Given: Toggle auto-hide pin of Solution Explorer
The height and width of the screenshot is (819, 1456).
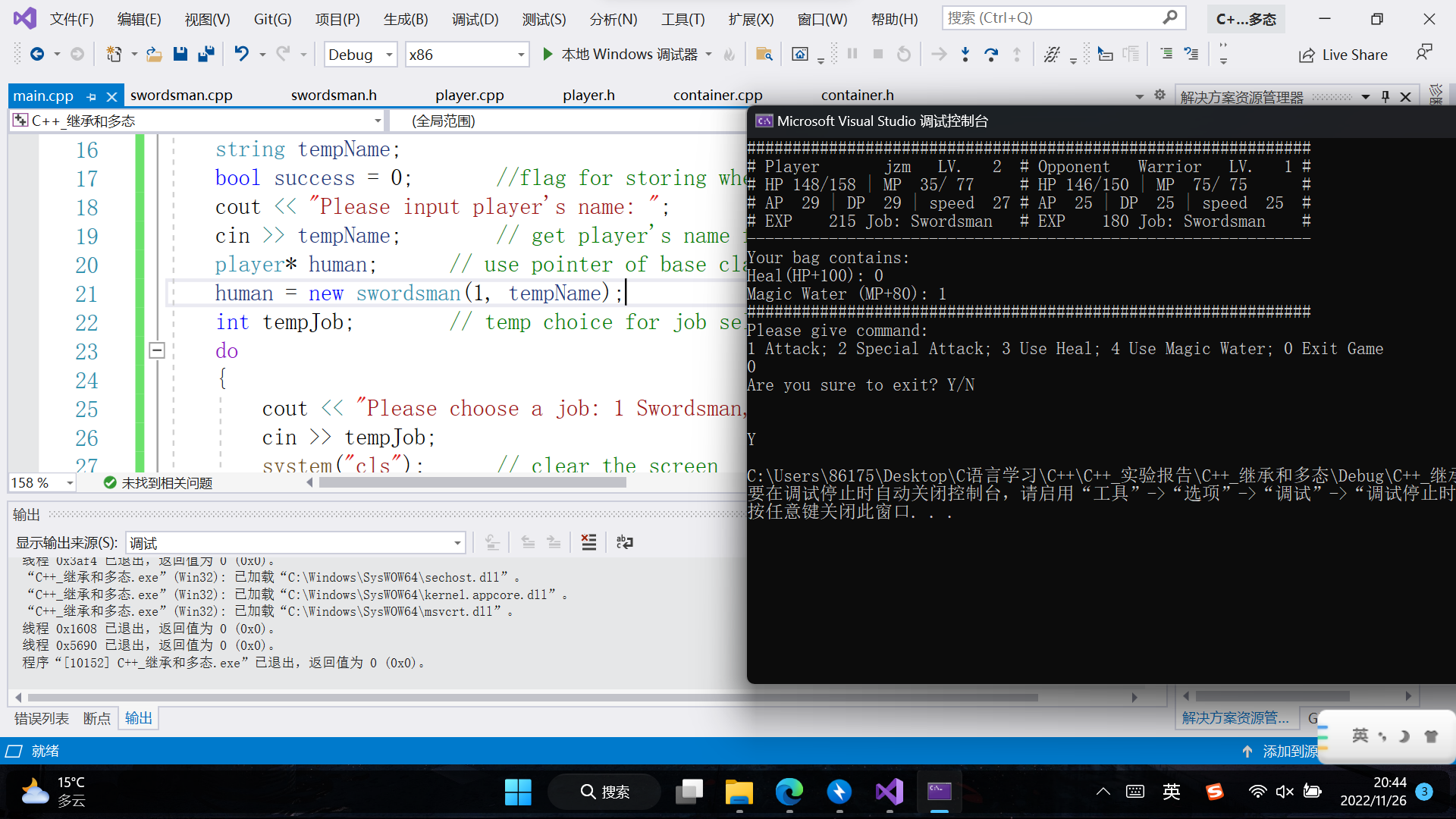Looking at the screenshot, I should 1385,96.
